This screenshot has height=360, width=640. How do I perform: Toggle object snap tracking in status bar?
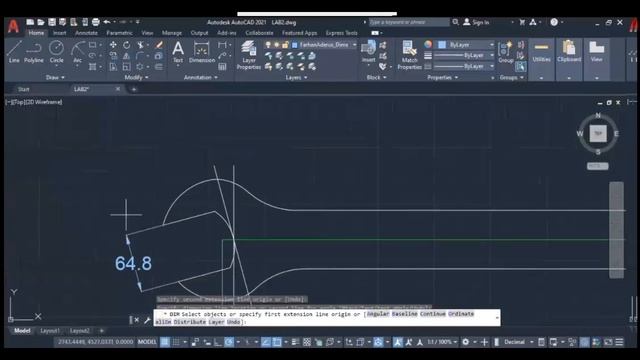click(266, 342)
